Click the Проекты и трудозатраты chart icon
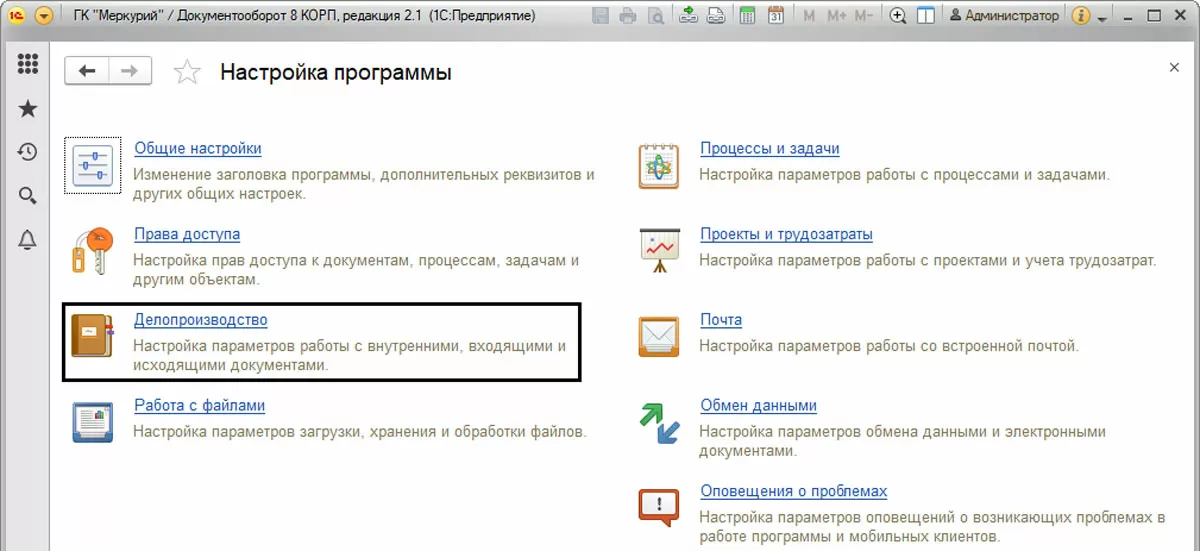The image size is (1200, 551). (x=659, y=250)
